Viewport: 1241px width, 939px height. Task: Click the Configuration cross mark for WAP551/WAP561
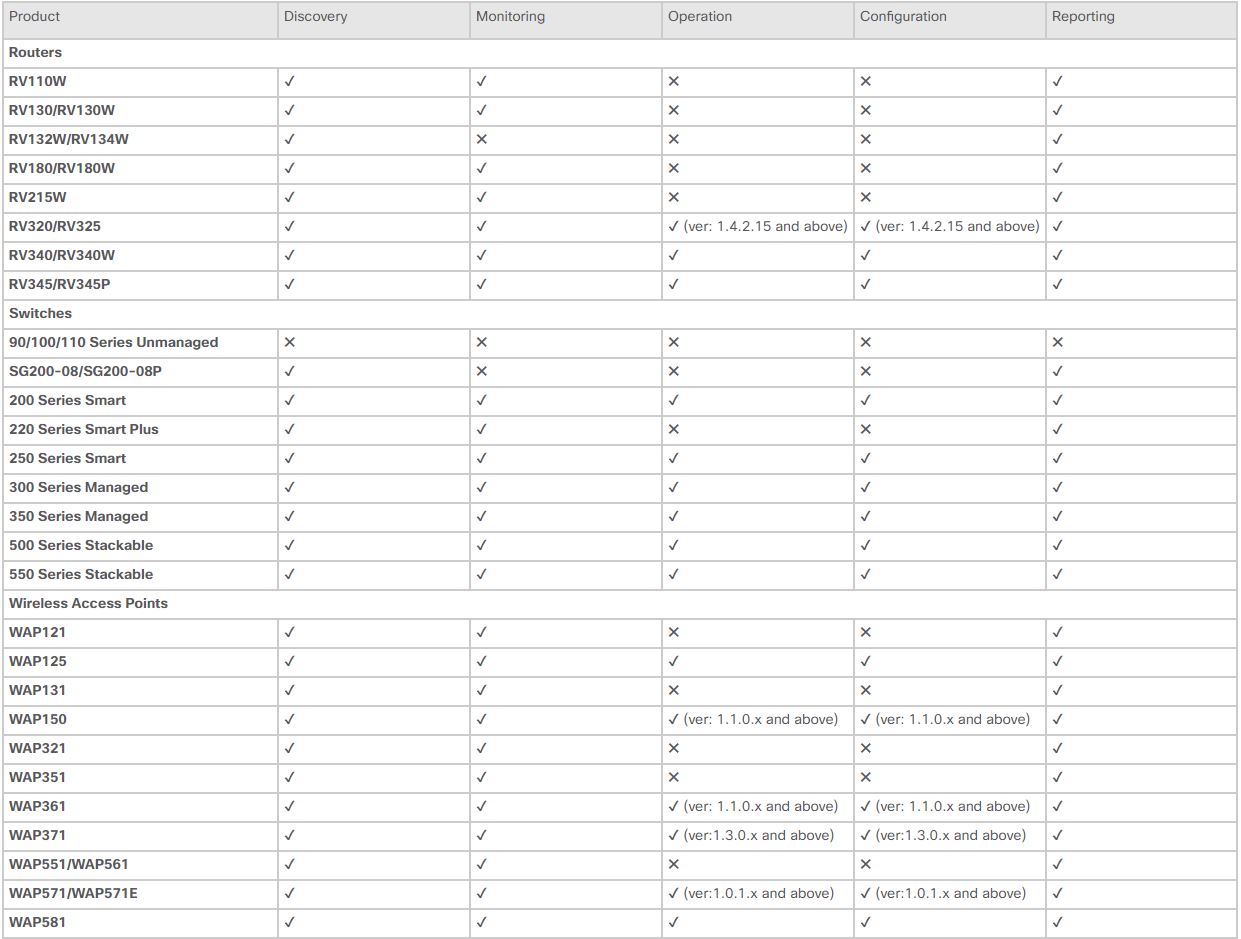tap(866, 864)
